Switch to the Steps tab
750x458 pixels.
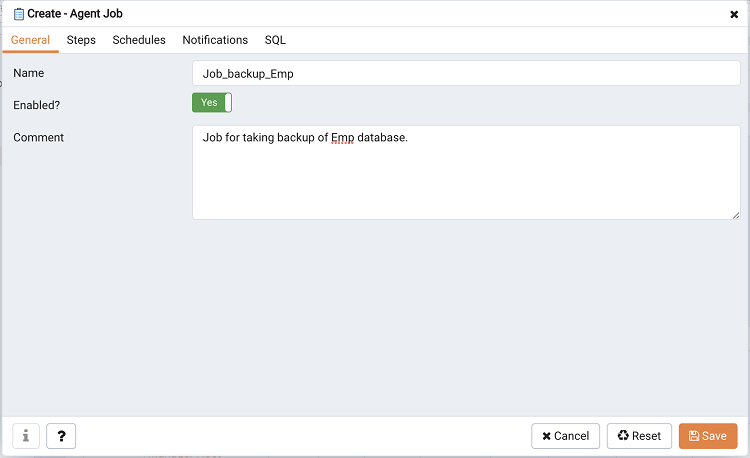pyautogui.click(x=81, y=40)
